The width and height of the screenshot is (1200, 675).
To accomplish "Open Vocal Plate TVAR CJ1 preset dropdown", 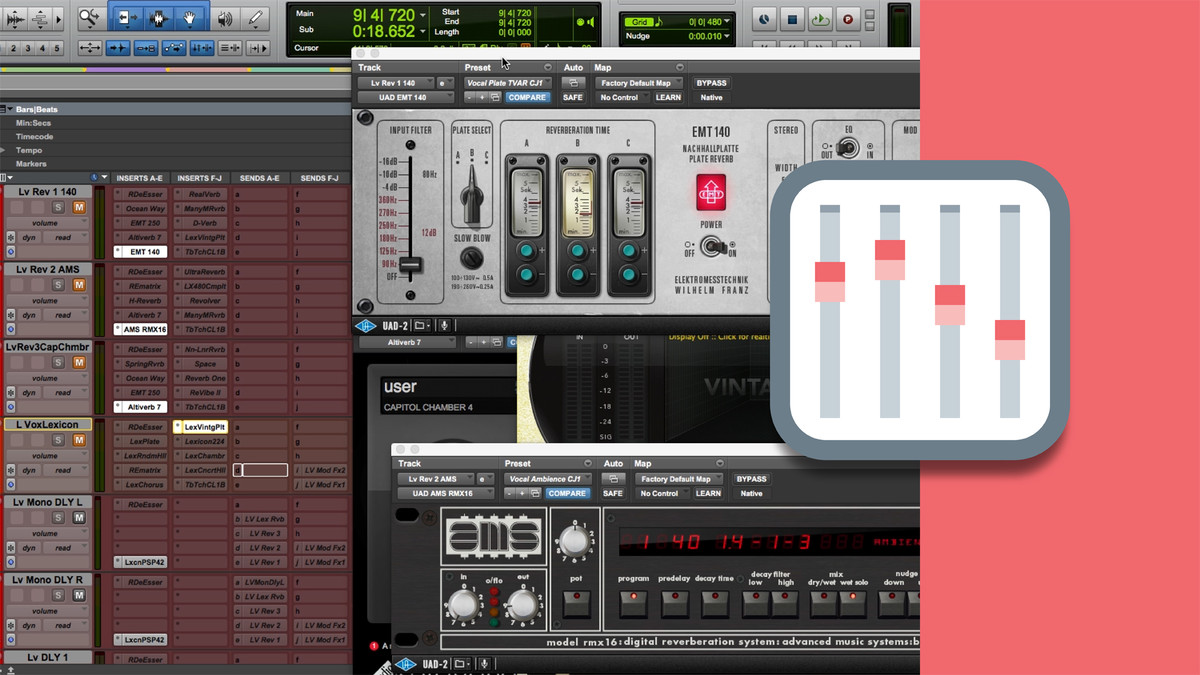I will (x=508, y=83).
